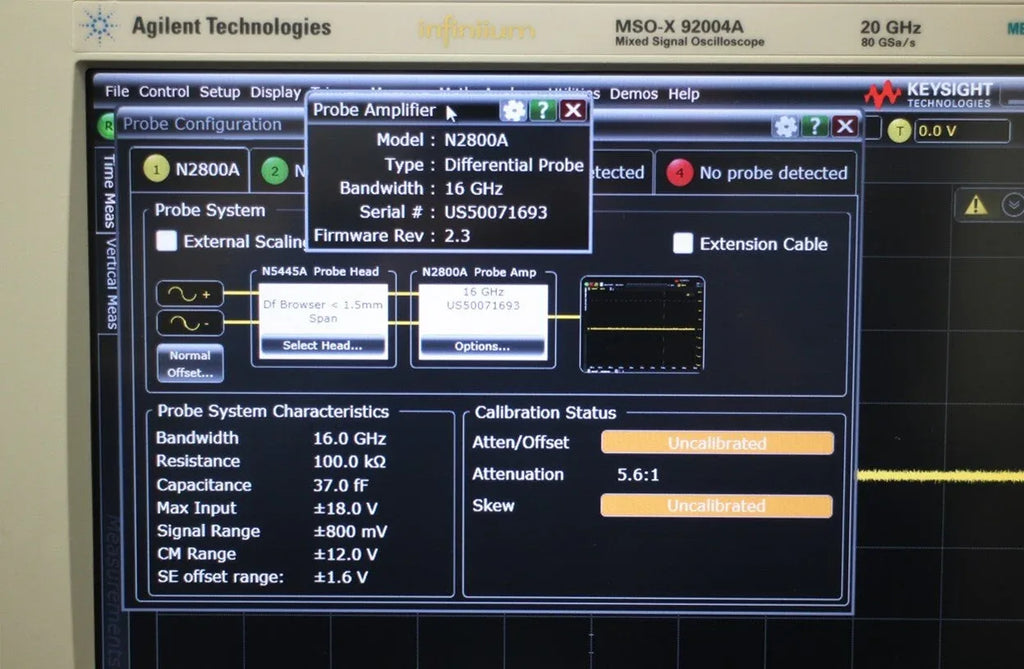
Task: Click Max Input ±18.0 V value
Action: click(x=345, y=508)
